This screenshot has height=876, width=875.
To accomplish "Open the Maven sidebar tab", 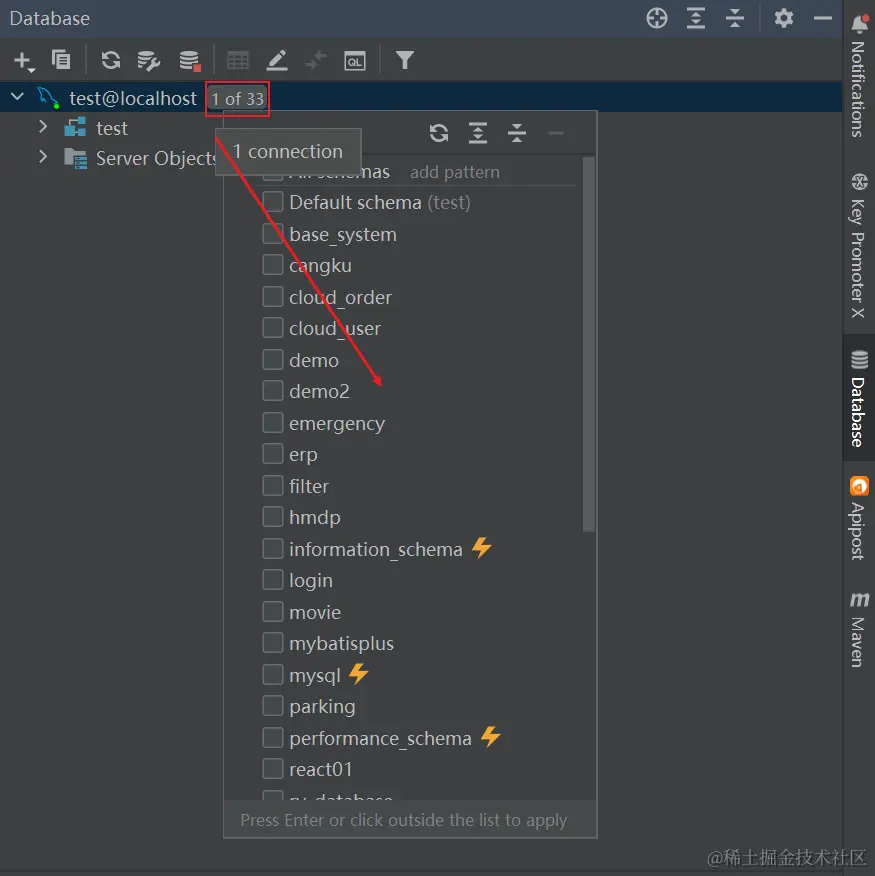I will (859, 630).
